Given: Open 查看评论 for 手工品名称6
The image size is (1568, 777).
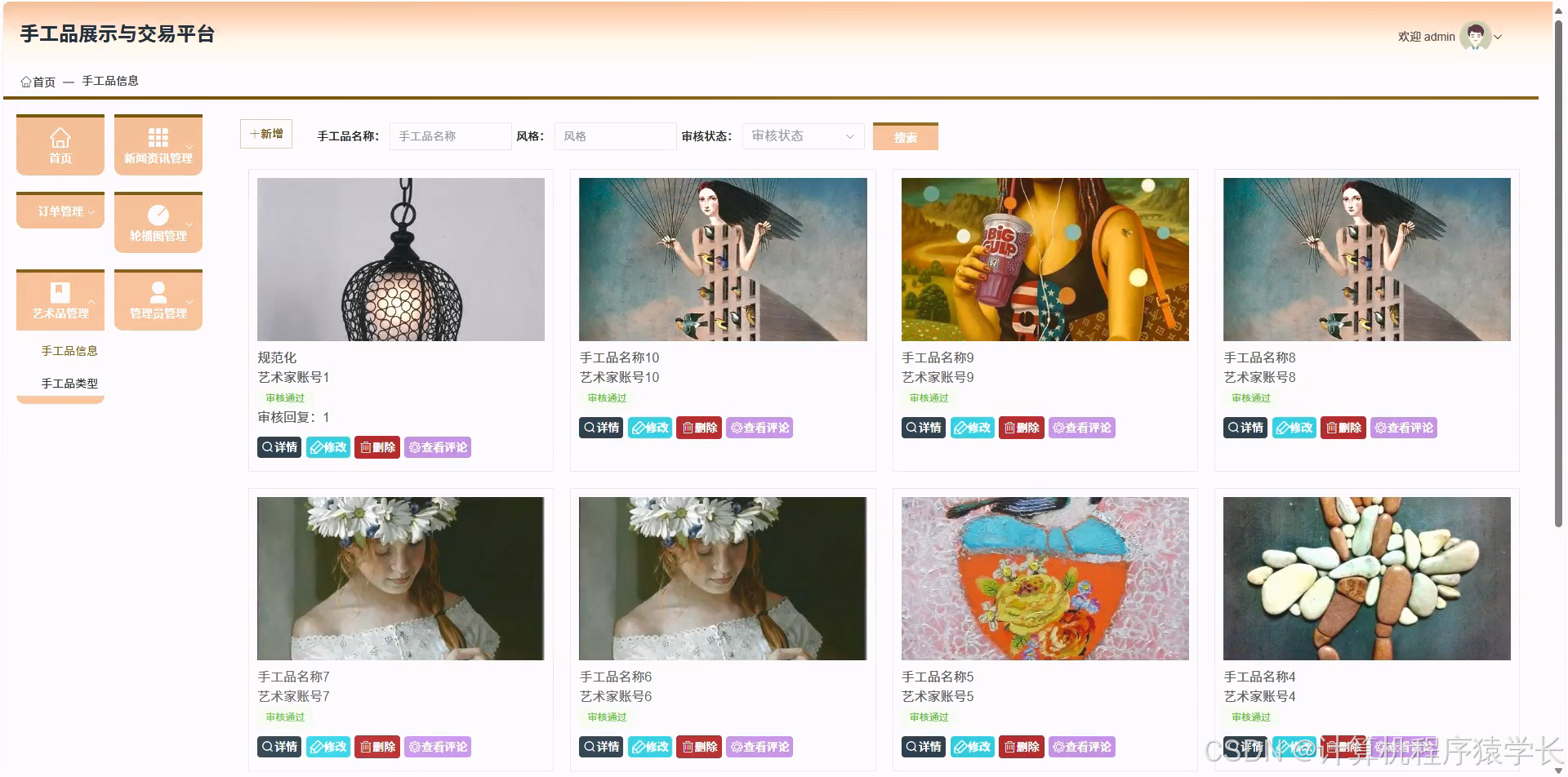Looking at the screenshot, I should (x=759, y=747).
